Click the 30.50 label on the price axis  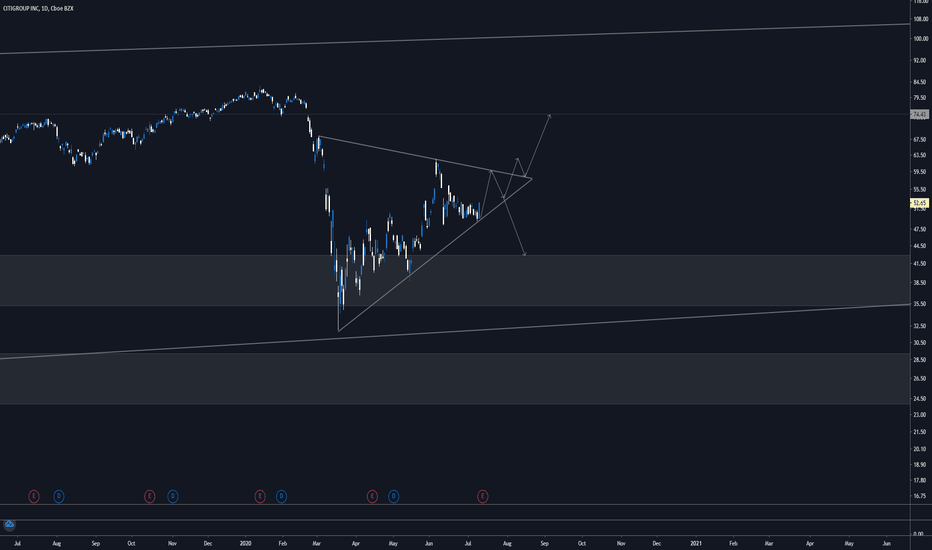[x=920, y=342]
